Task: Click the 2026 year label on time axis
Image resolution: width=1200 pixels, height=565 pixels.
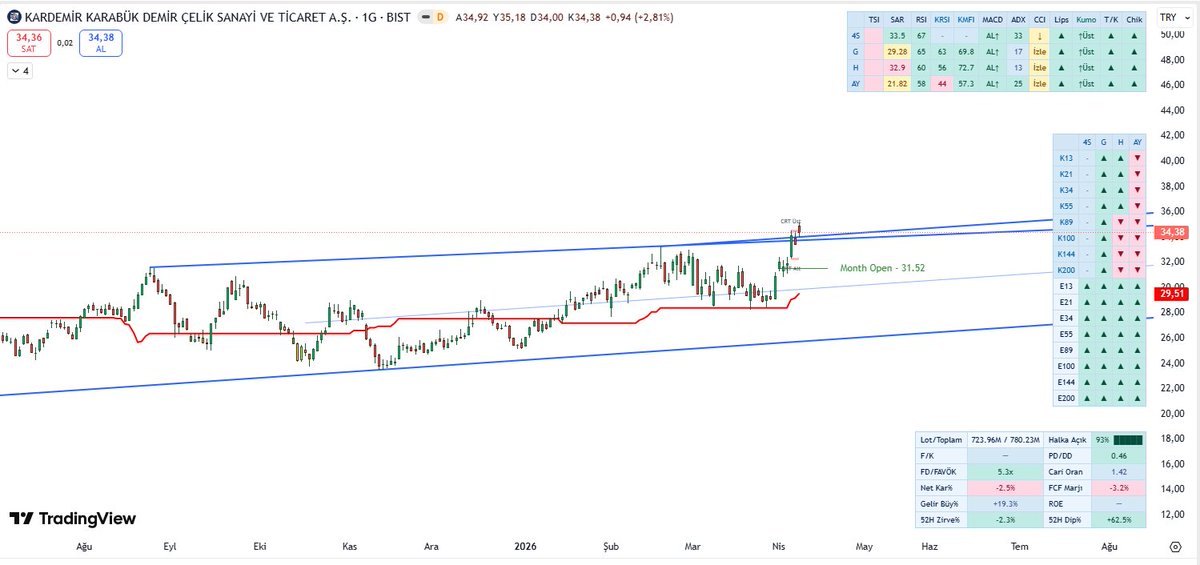Action: tap(526, 547)
